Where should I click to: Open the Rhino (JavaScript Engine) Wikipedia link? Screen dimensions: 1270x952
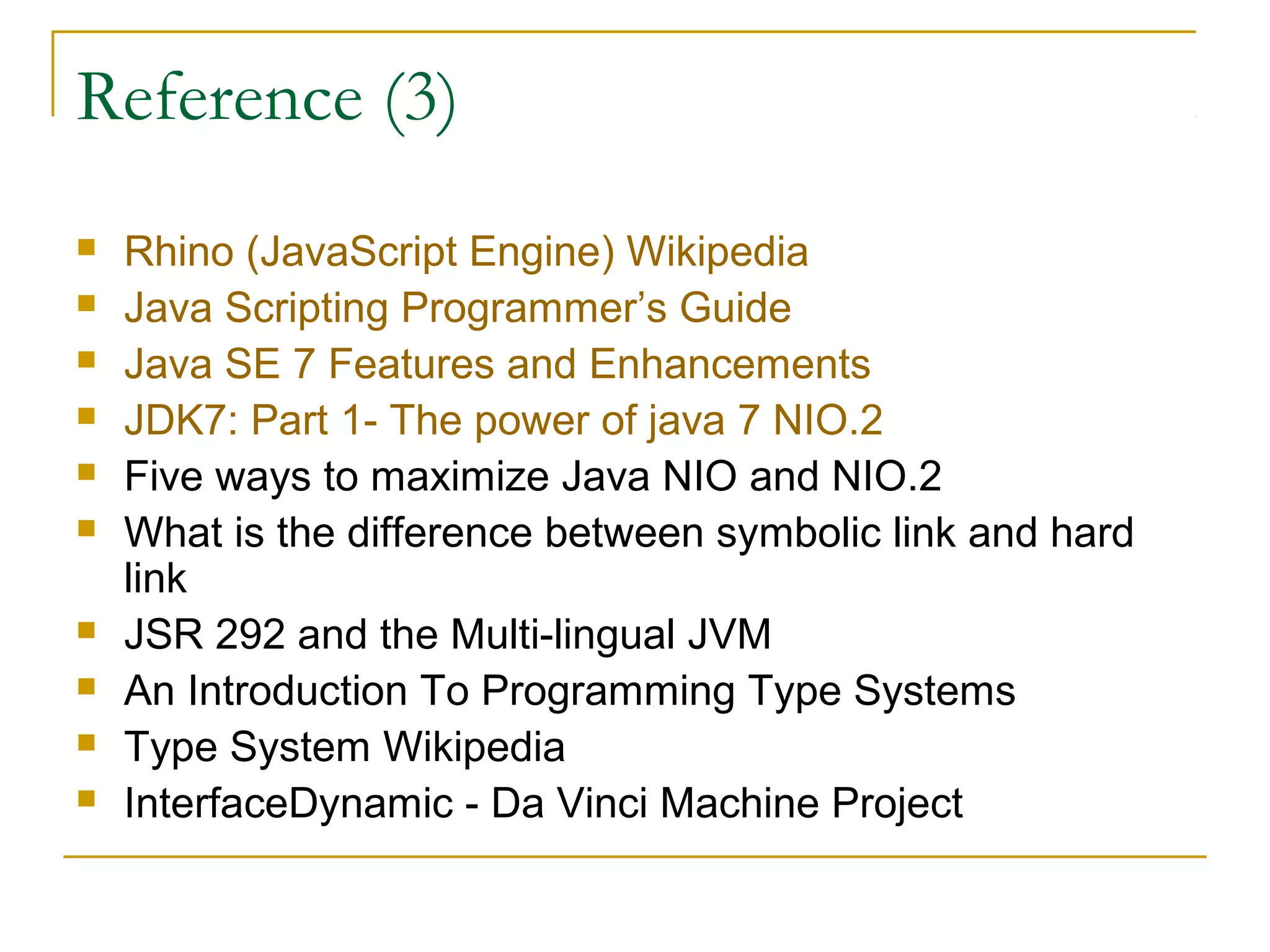[466, 252]
